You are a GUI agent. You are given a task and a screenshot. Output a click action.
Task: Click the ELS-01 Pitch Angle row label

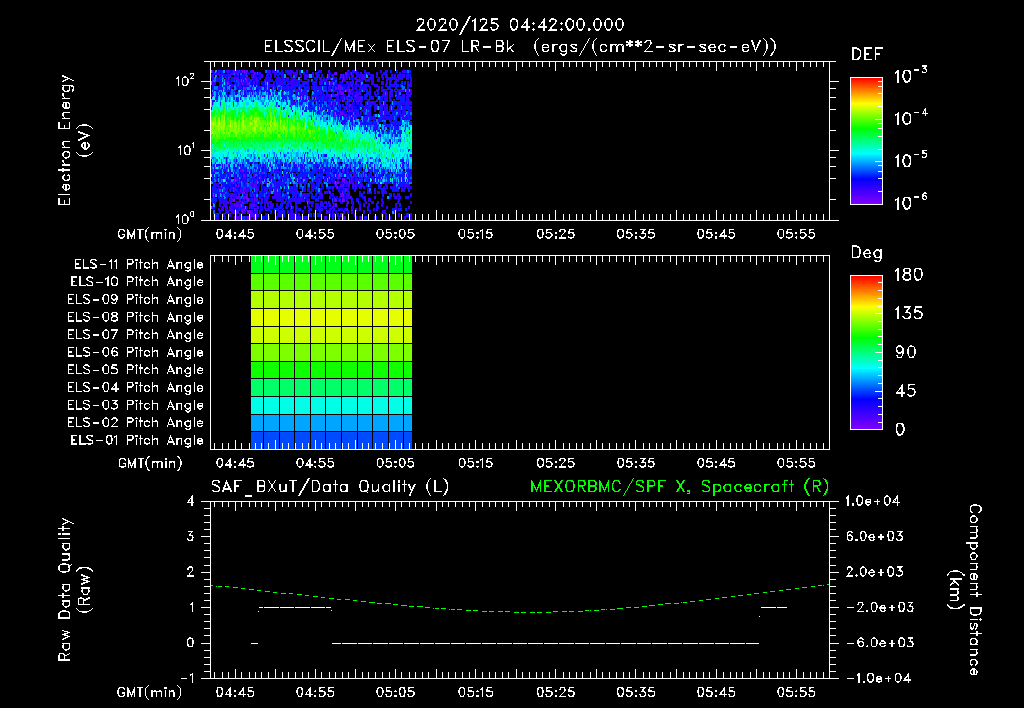tap(137, 440)
